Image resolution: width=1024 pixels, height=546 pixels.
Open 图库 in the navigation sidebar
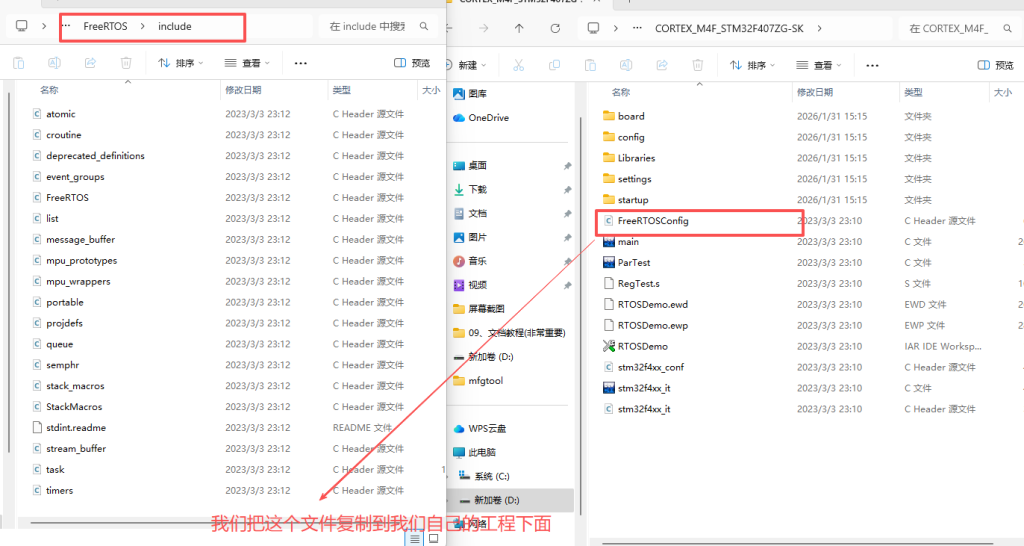[x=477, y=94]
